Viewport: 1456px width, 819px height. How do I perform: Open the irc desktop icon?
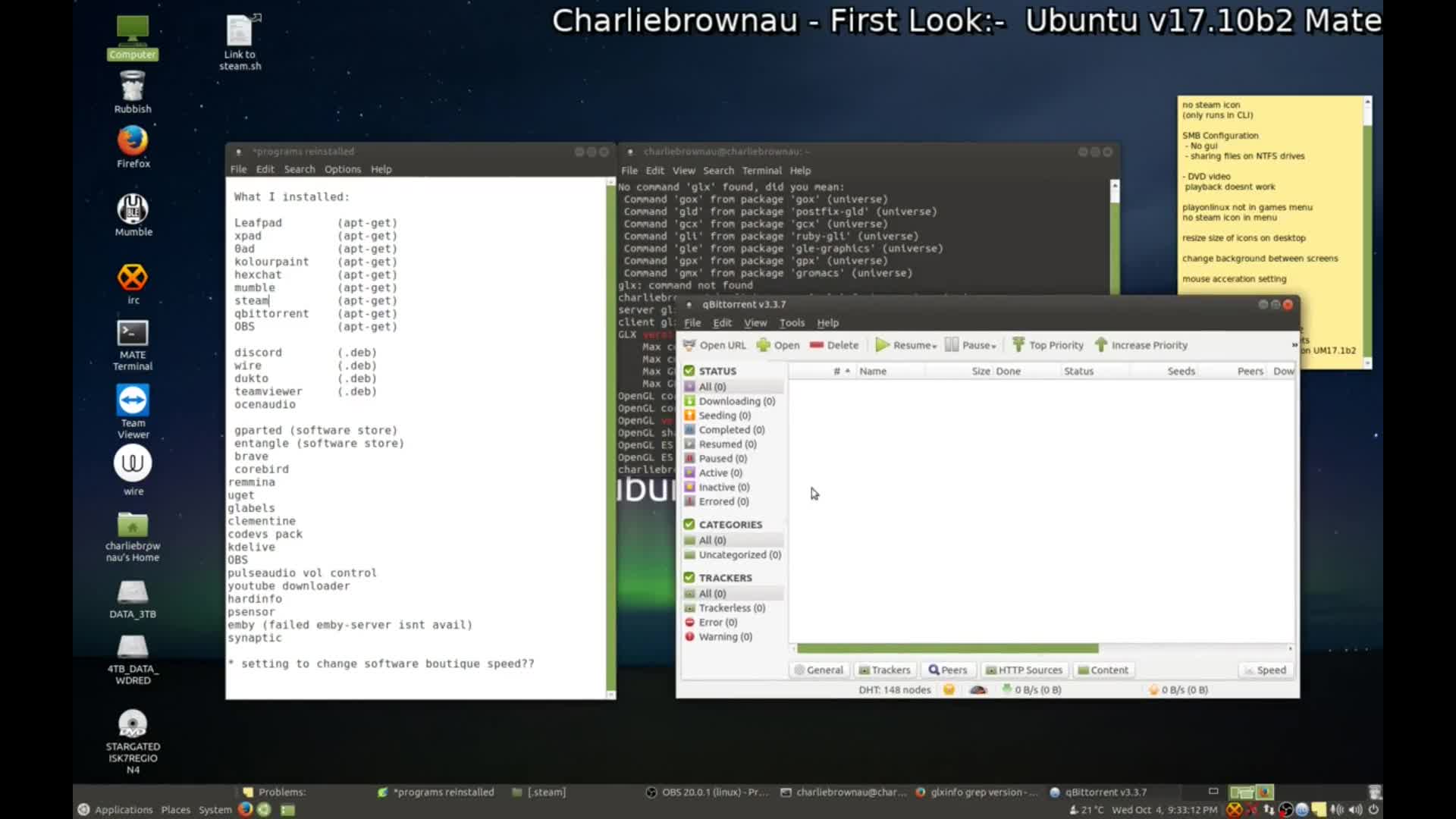tap(133, 284)
